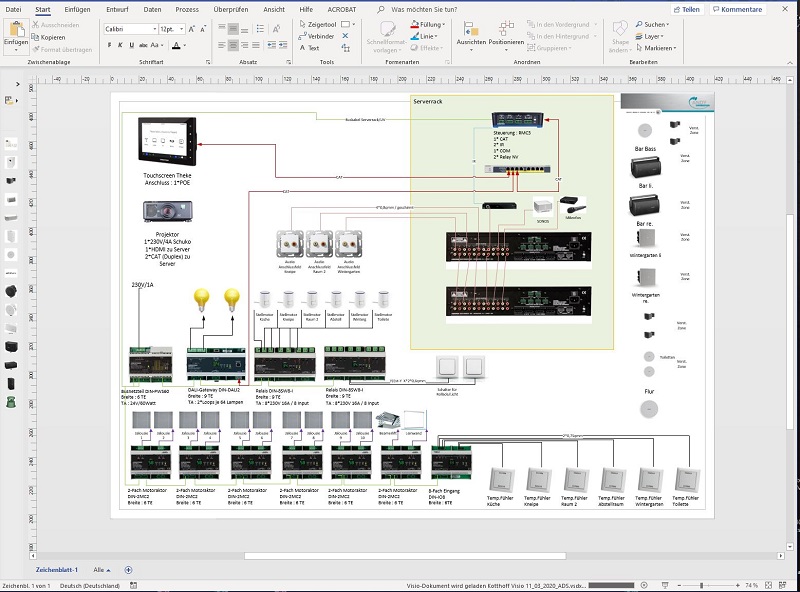
Task: Switch to the Entwurf ribbon tab
Action: tap(117, 9)
